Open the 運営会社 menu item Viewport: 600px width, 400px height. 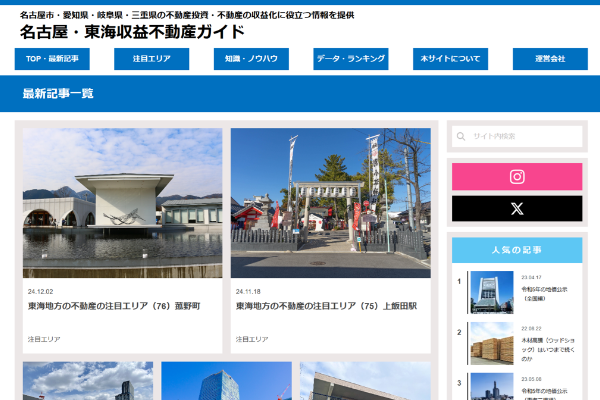tap(549, 59)
